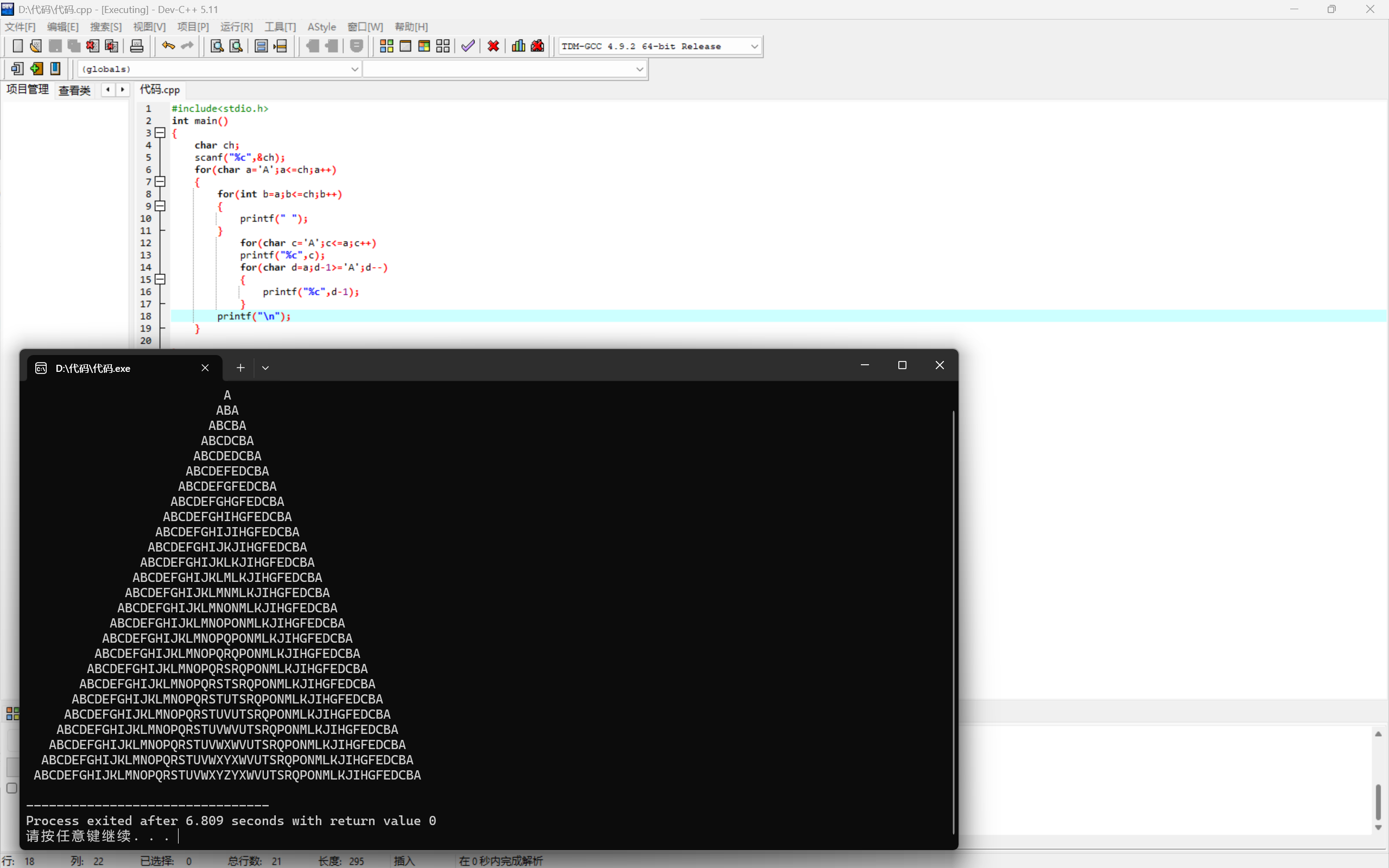1389x868 pixels.
Task: Click the terminal new tab plus button
Action: click(240, 368)
